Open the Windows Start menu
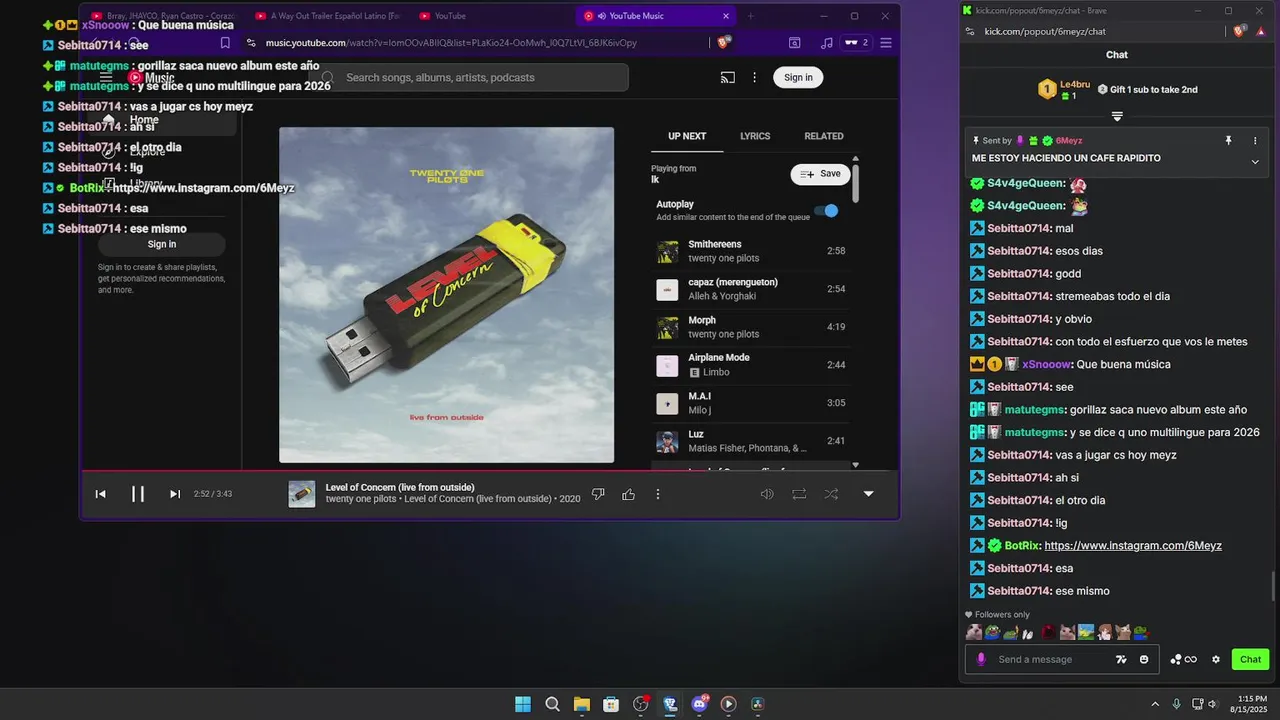This screenshot has width=1280, height=720. pyautogui.click(x=523, y=704)
